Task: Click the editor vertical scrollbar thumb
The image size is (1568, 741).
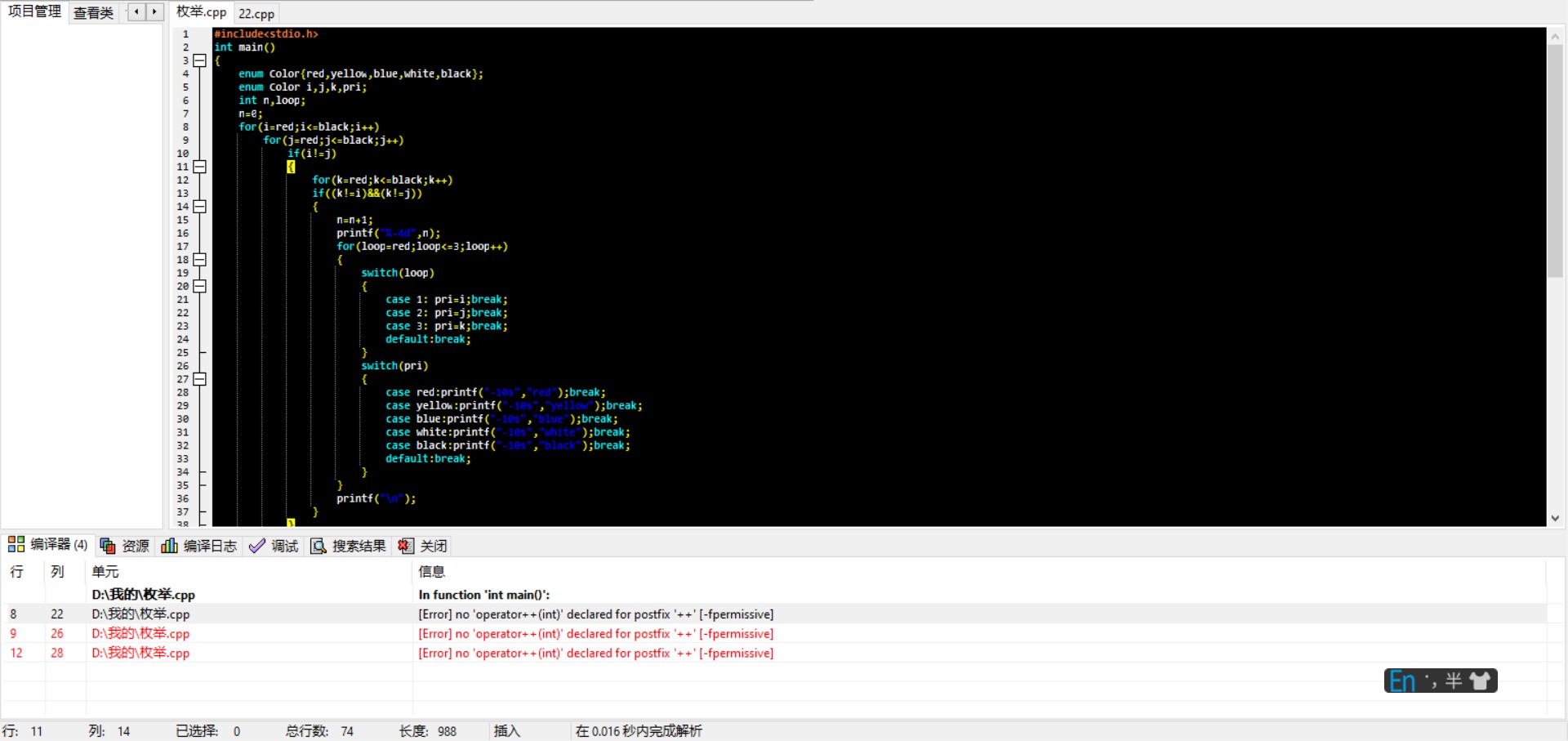Action: pyautogui.click(x=1555, y=161)
